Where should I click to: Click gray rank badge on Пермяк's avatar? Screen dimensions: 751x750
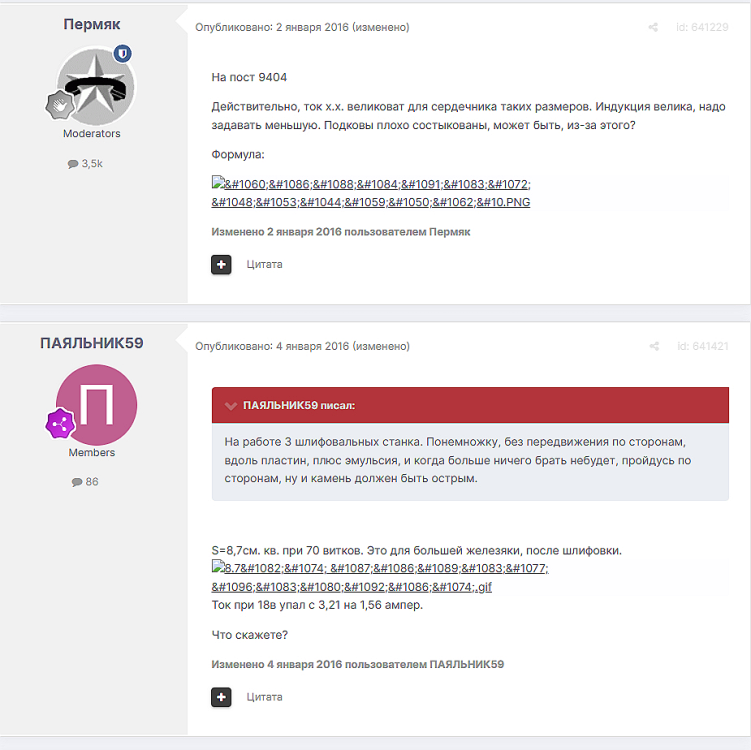pos(60,105)
